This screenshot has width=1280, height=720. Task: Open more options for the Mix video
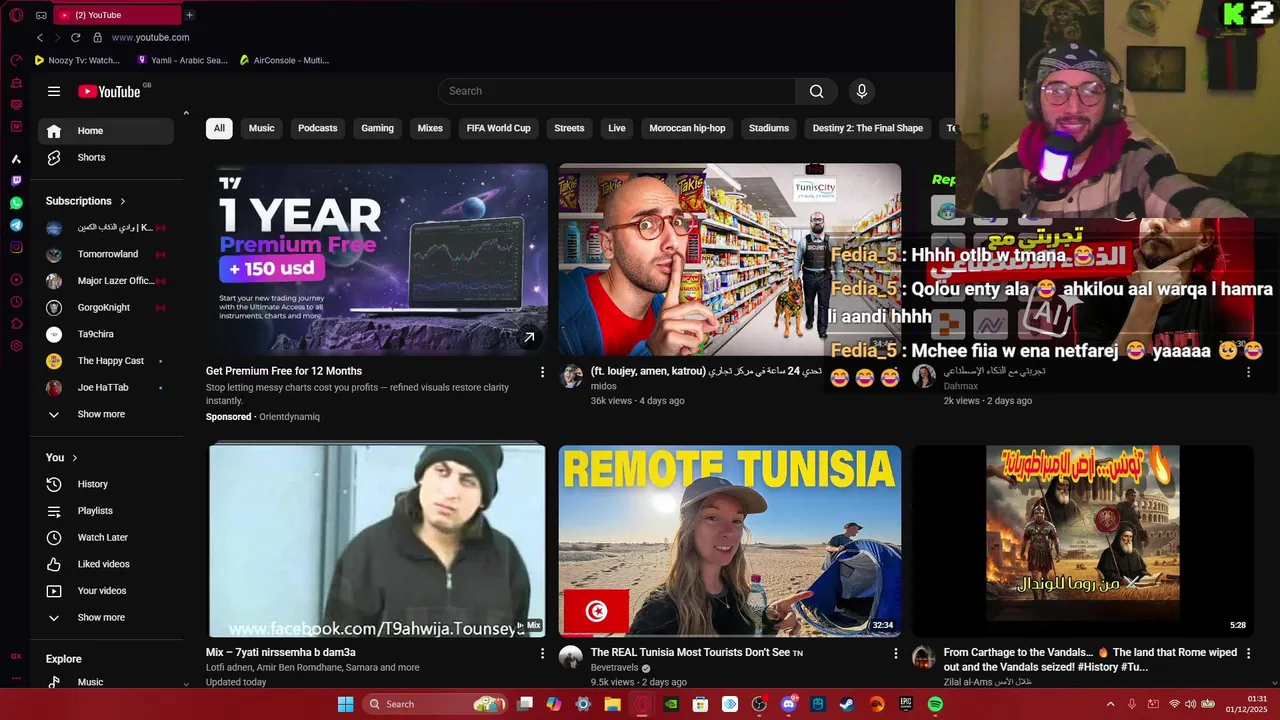point(543,653)
